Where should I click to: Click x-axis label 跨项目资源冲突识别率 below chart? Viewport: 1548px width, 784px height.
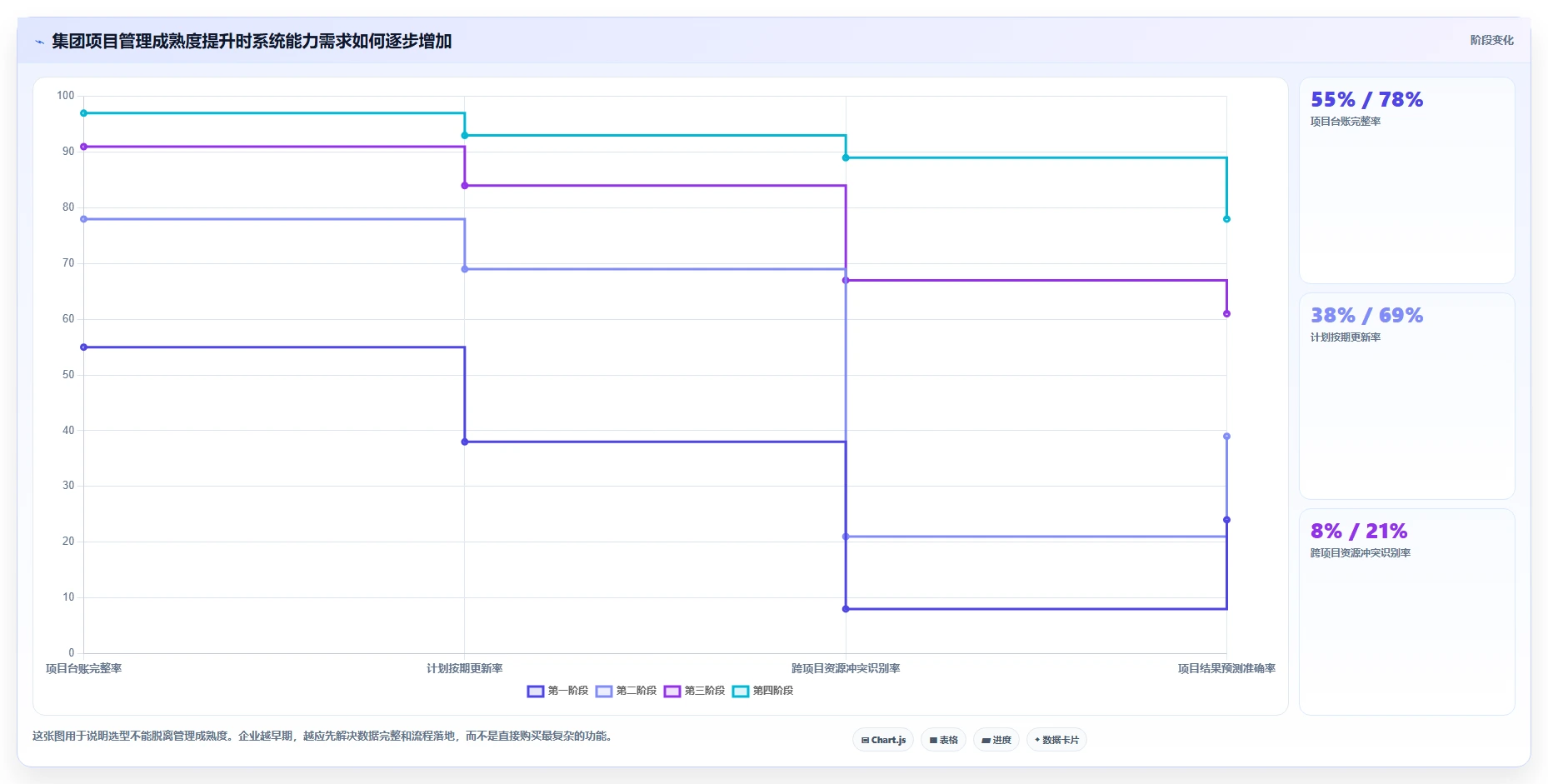[846, 668]
